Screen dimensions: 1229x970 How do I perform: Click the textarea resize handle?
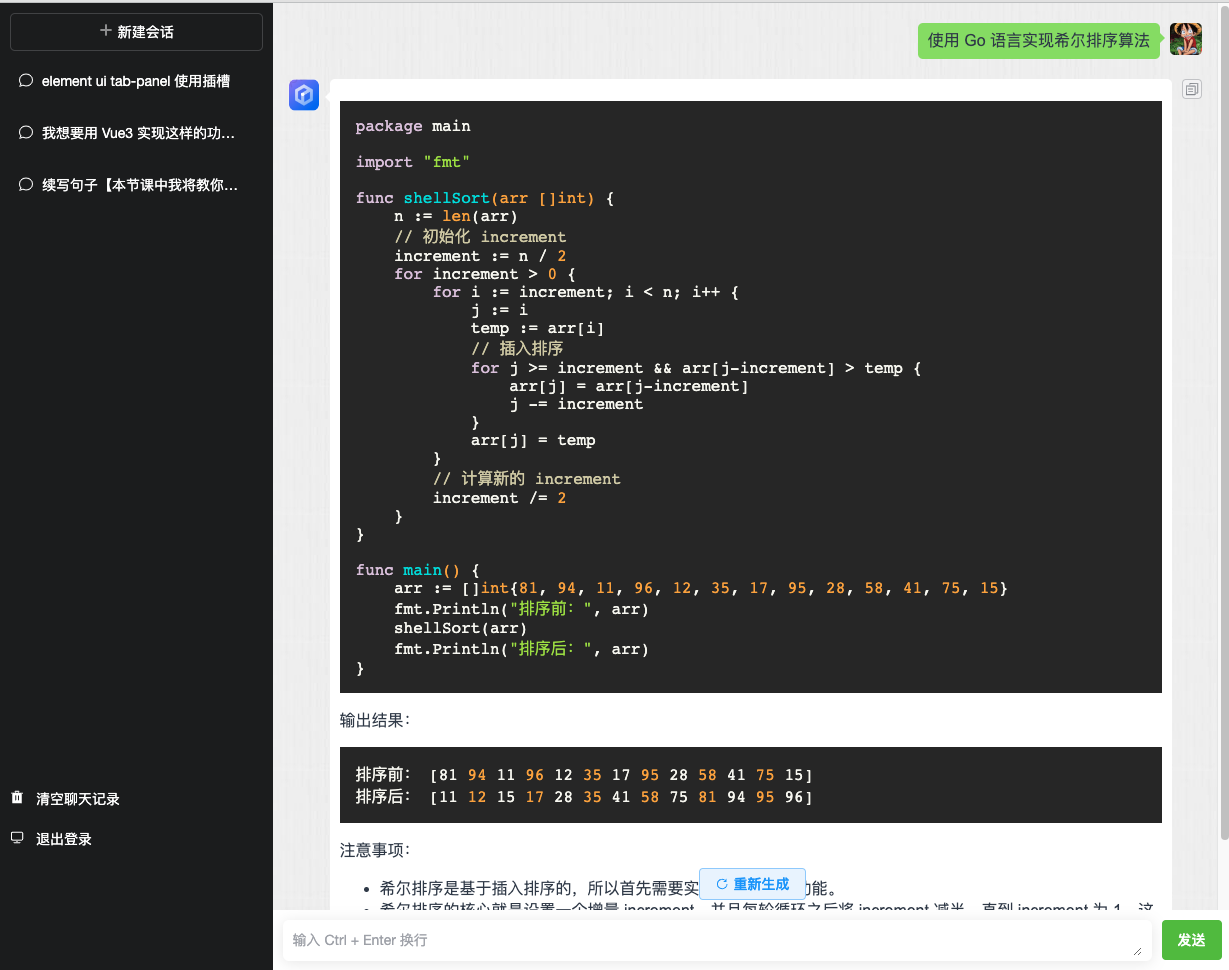click(x=1135, y=952)
